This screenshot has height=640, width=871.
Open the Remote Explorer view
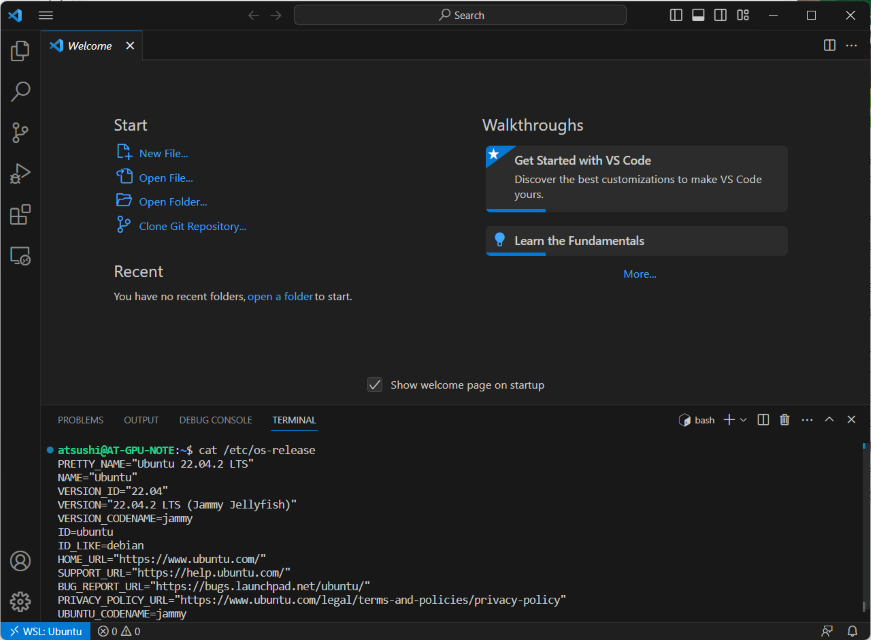(x=20, y=256)
